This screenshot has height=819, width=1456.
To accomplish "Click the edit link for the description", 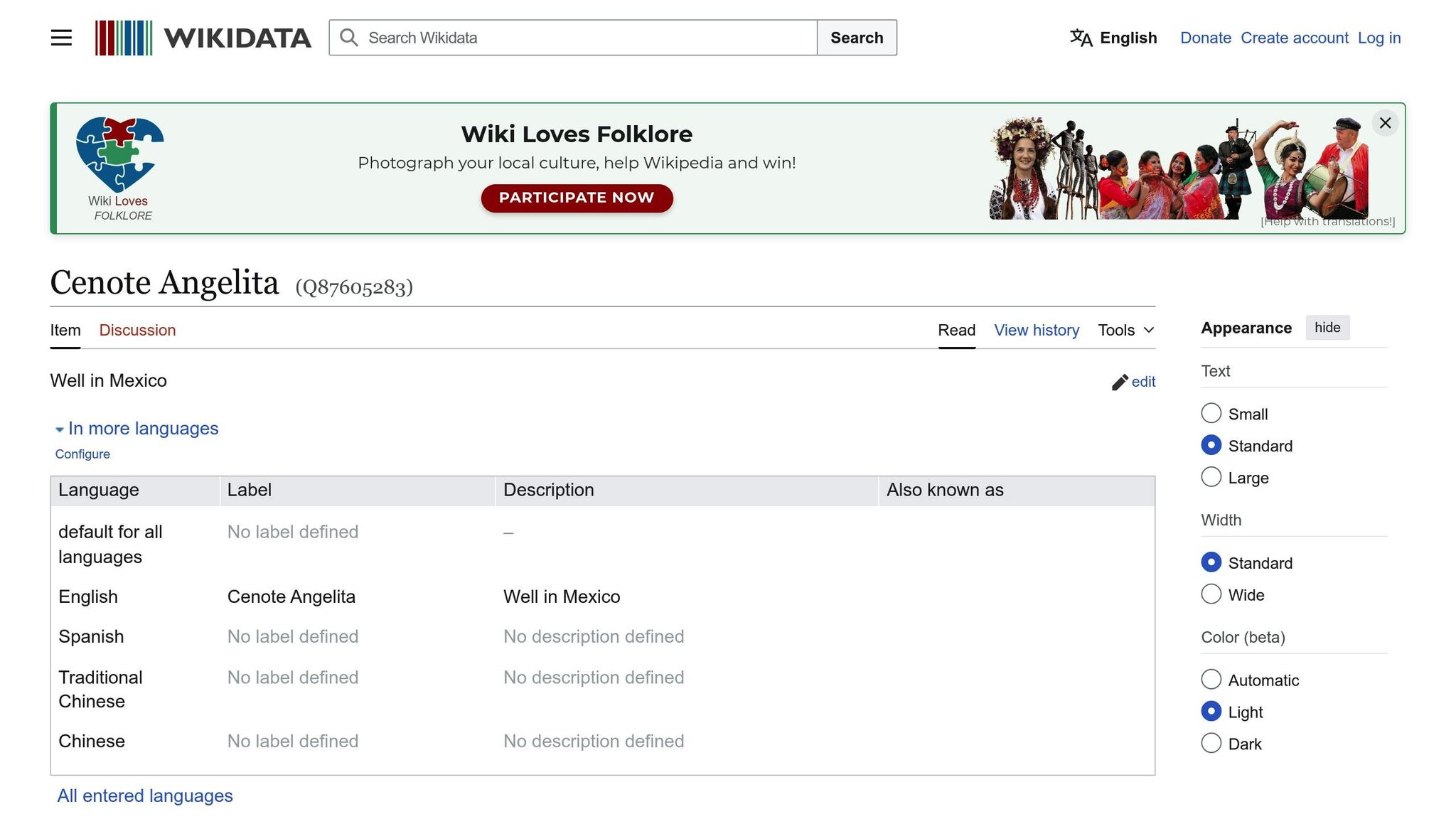I will (1143, 382).
